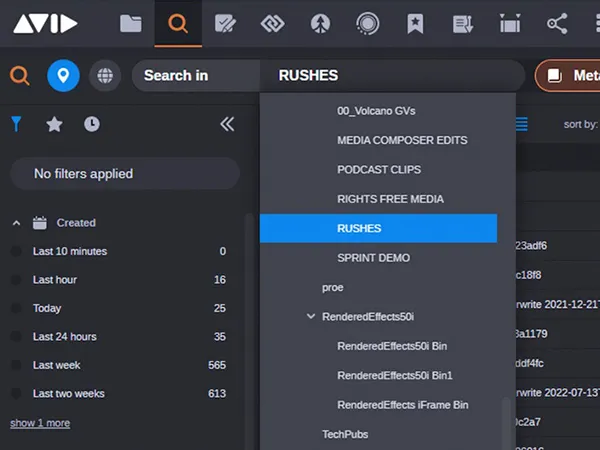The width and height of the screenshot is (600, 450).
Task: Toggle the globe federated search button
Action: (105, 75)
